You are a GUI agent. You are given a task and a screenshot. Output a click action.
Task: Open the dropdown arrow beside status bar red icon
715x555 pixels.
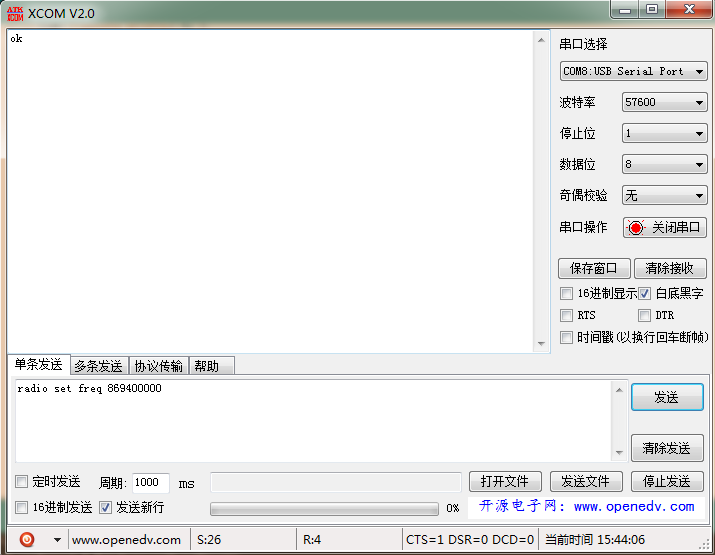(x=57, y=540)
